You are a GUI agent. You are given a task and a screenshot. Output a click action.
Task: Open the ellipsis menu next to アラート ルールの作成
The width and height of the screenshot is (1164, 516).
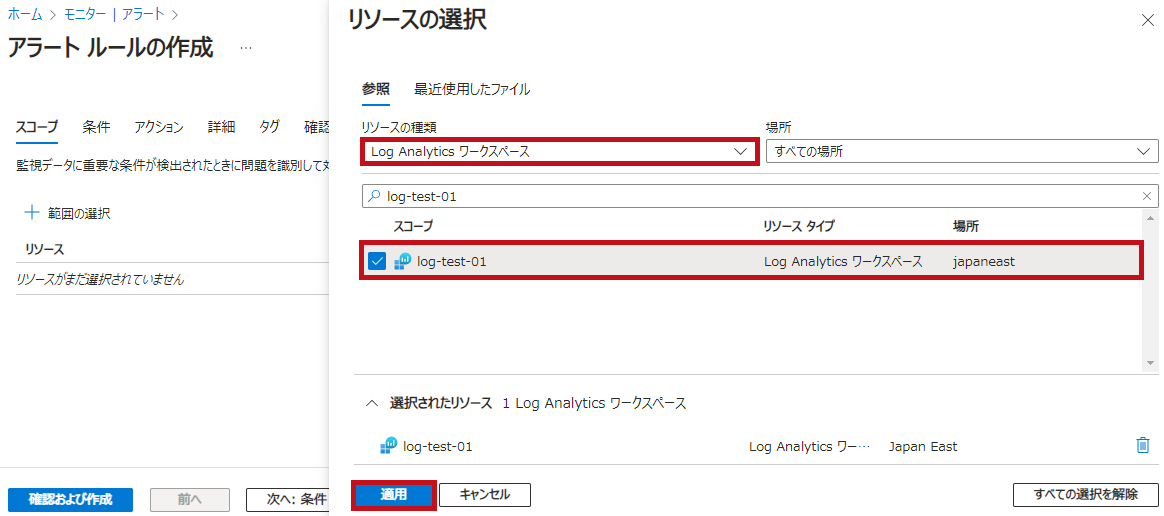click(x=246, y=48)
